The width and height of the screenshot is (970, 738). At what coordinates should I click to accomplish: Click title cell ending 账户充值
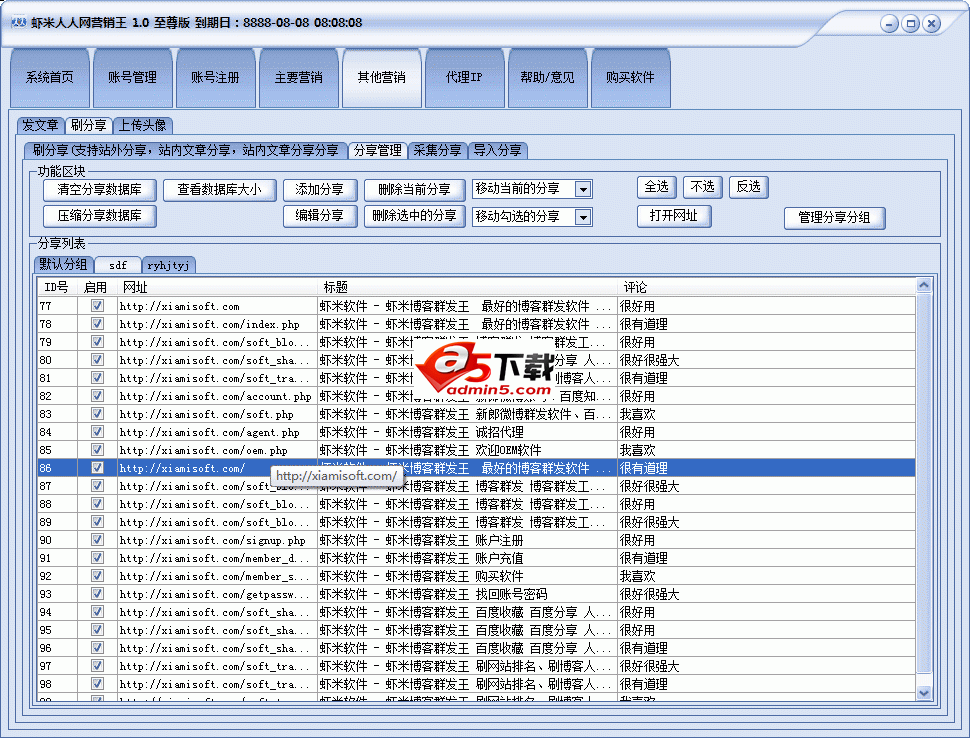[467, 558]
